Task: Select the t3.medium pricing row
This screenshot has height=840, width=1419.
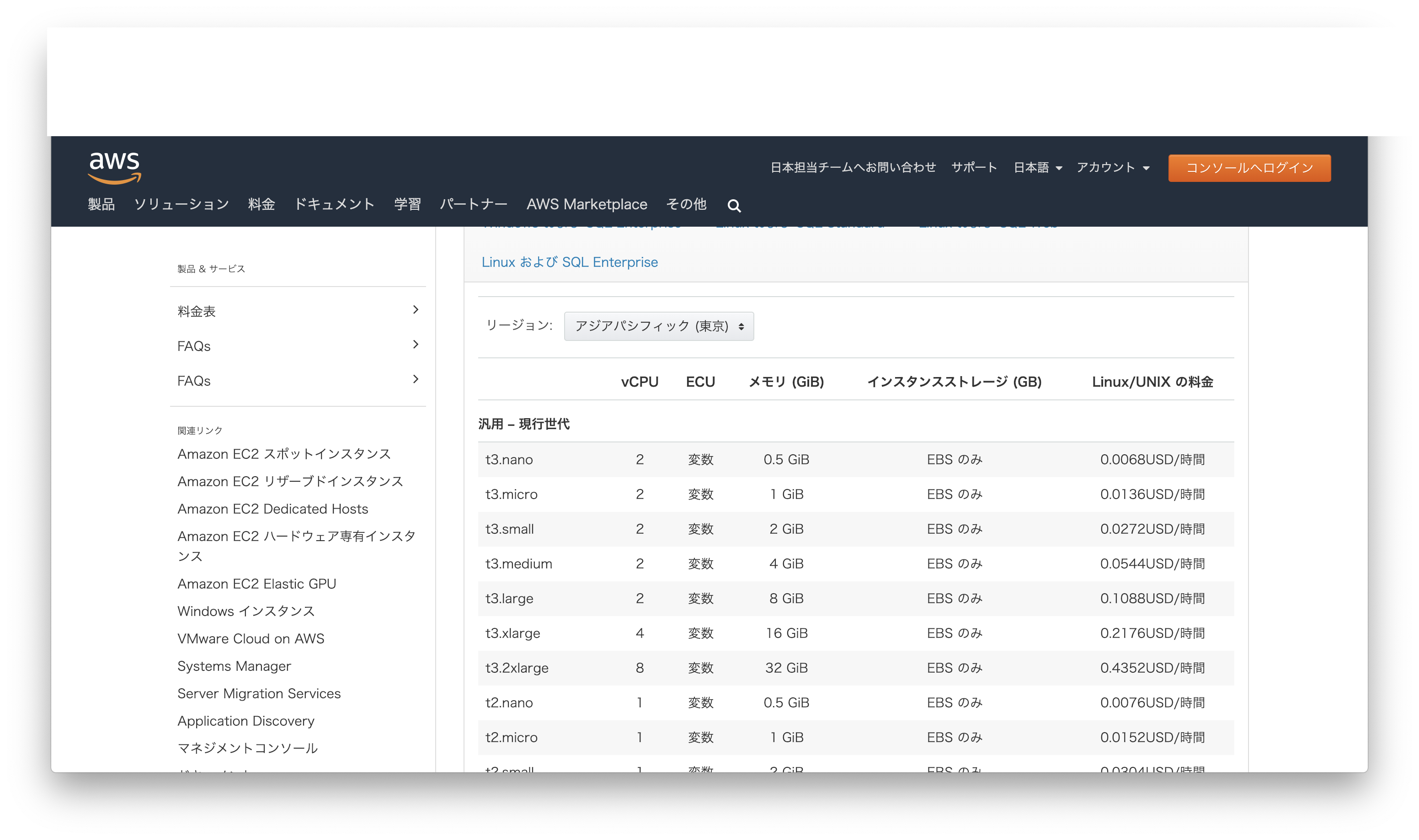Action: click(x=849, y=564)
